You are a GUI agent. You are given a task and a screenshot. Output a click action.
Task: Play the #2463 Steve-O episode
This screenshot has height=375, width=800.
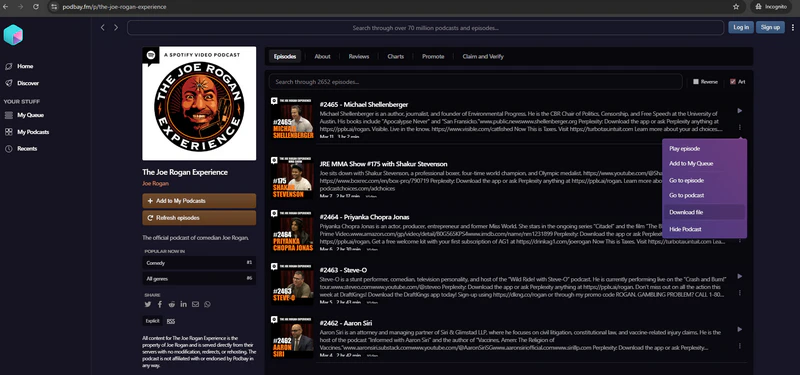click(x=740, y=277)
